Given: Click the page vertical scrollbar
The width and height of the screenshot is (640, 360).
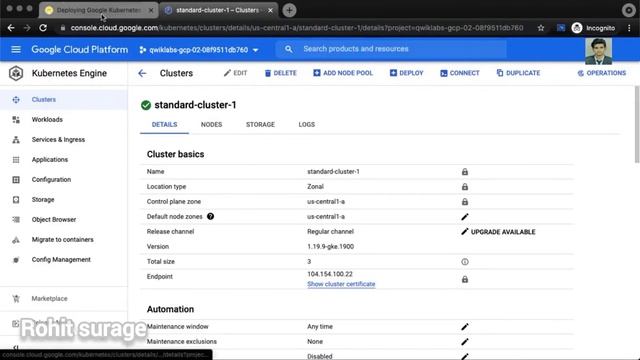Looking at the screenshot, I should pyautogui.click(x=637, y=124).
